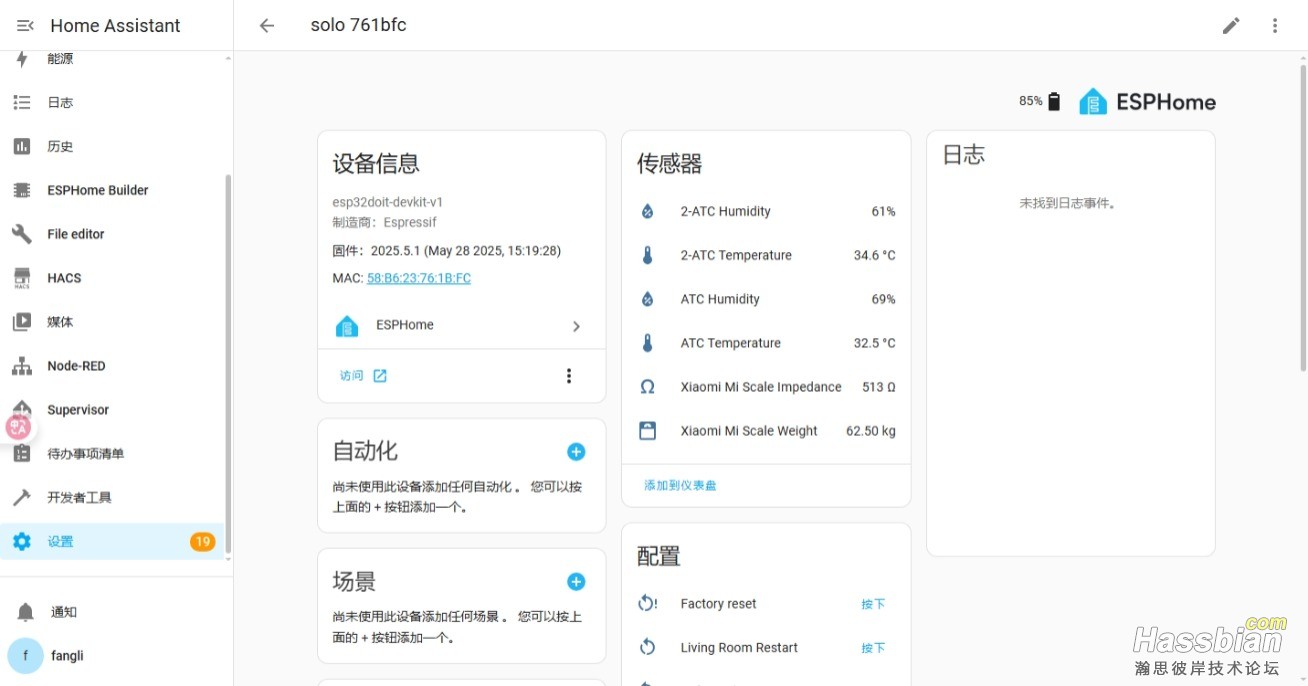The image size is (1308, 686).
Task: Open ESPHome Builder in sidebar
Action: (114, 190)
